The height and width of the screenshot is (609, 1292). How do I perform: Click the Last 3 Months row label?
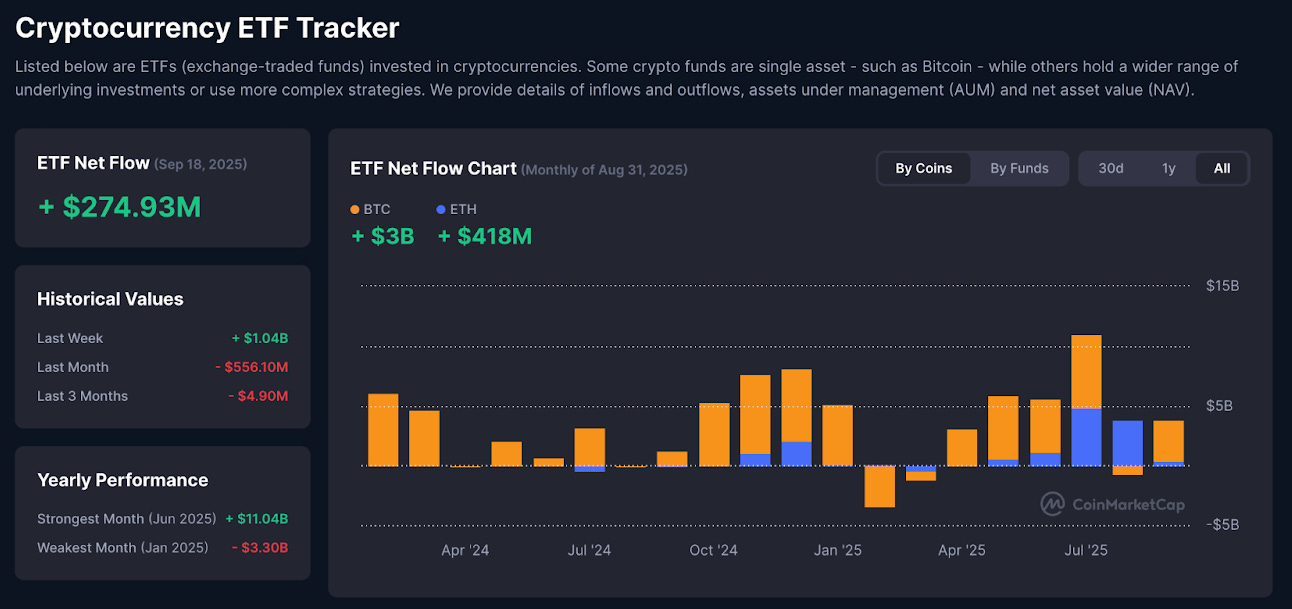point(82,396)
